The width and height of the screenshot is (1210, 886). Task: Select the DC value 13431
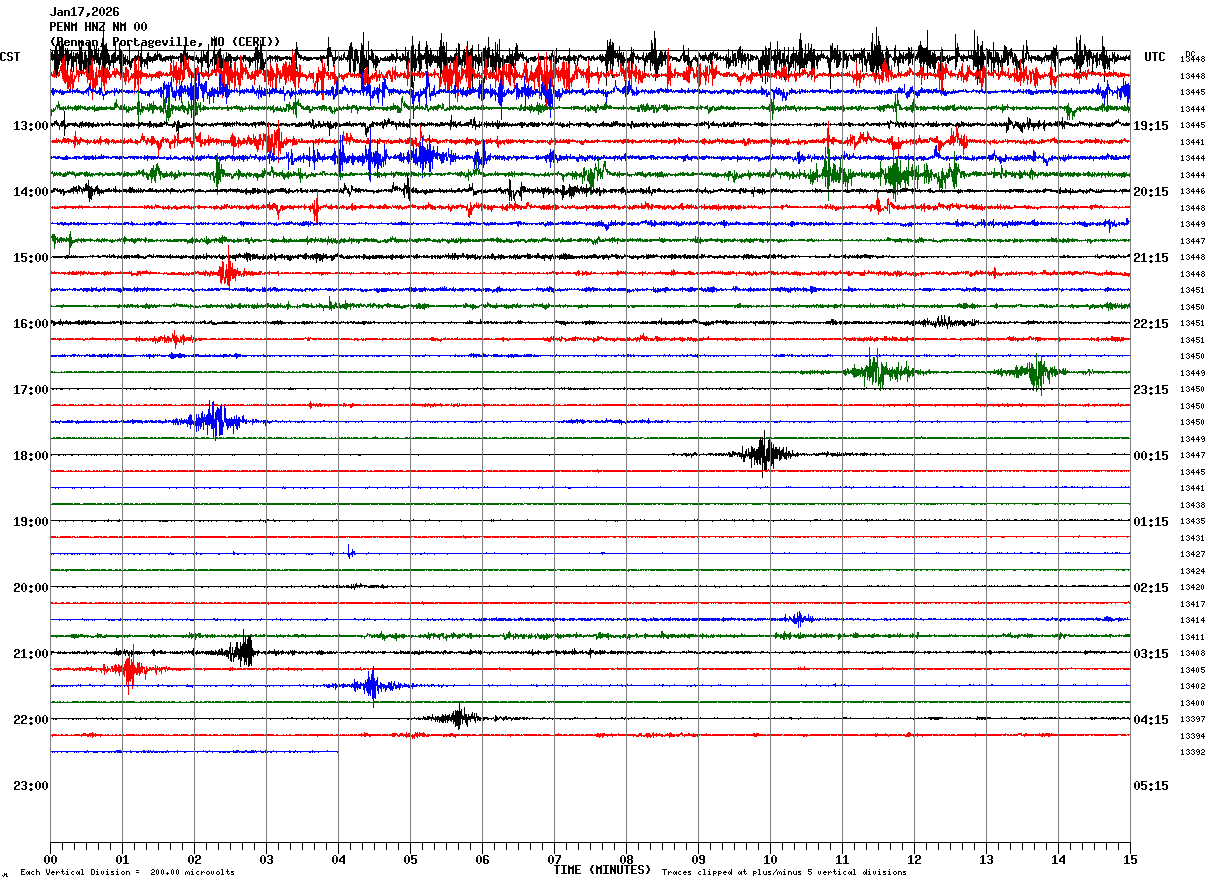(x=1192, y=538)
